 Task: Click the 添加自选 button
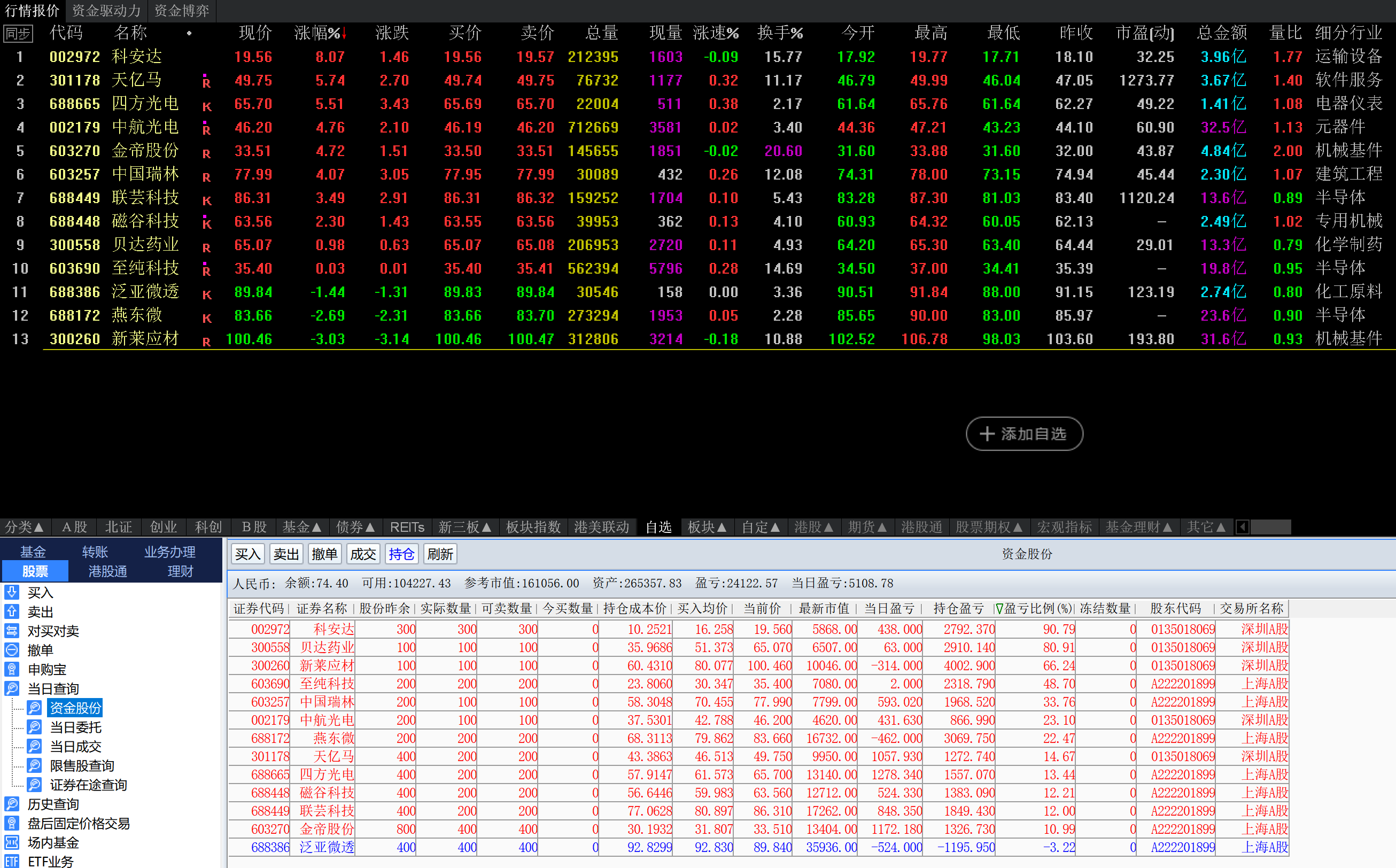click(1025, 434)
